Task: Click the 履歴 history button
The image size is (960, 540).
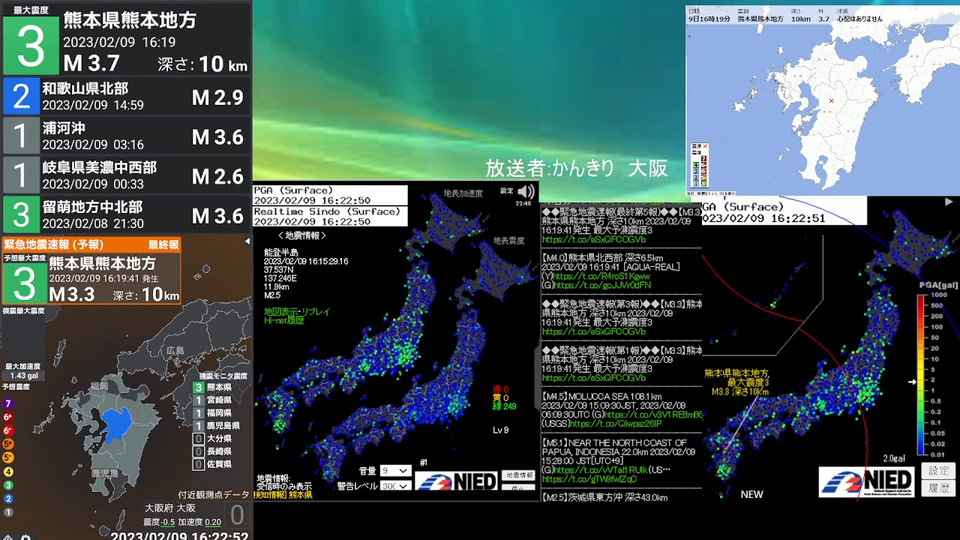Action: pos(938,488)
